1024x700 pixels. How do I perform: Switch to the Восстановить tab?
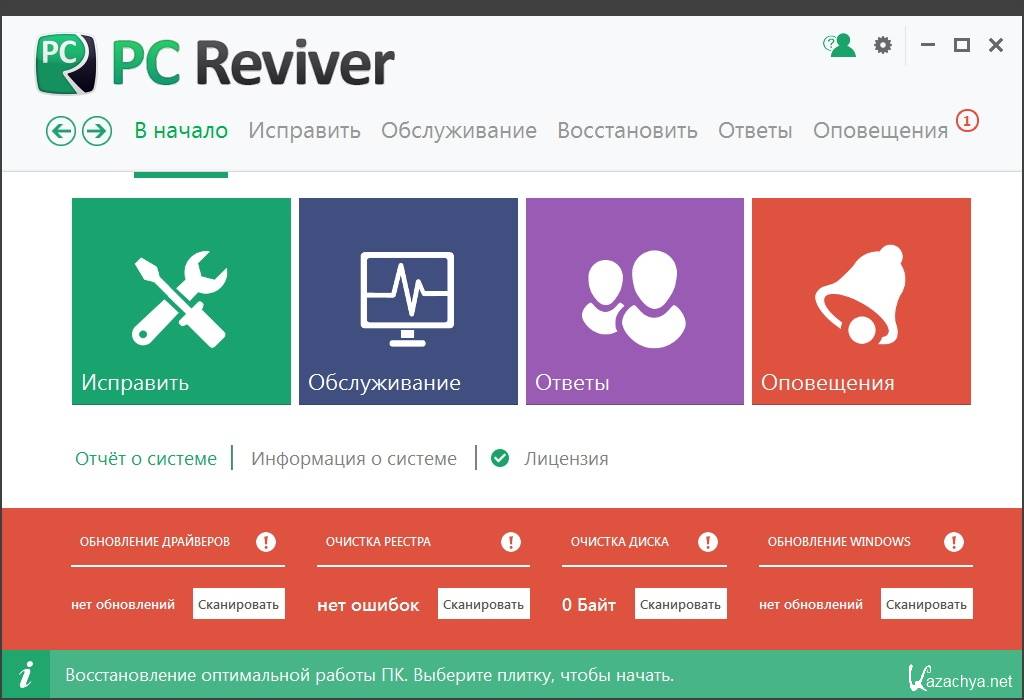point(627,131)
